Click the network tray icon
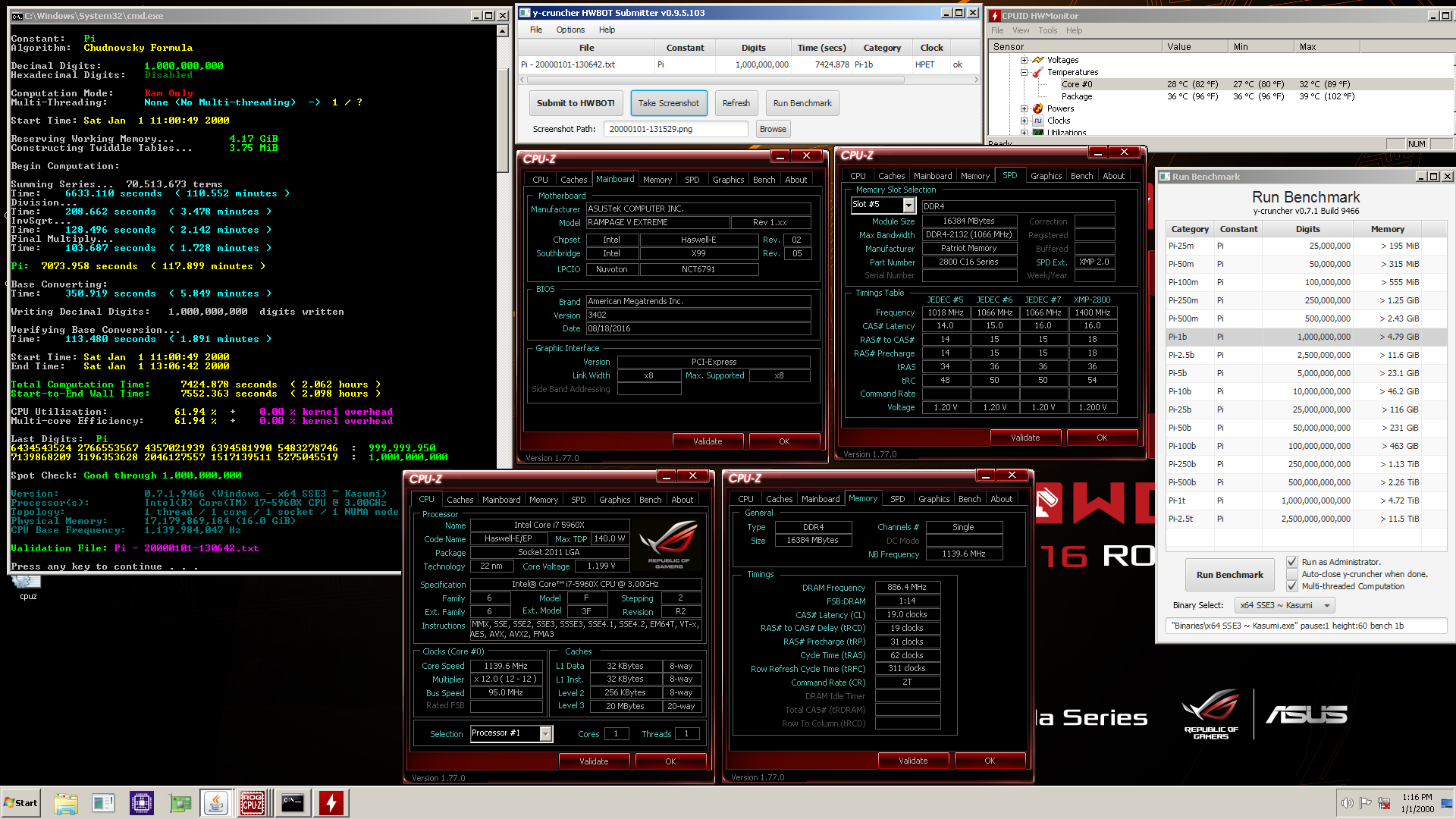This screenshot has height=819, width=1456. pyautogui.click(x=1384, y=803)
